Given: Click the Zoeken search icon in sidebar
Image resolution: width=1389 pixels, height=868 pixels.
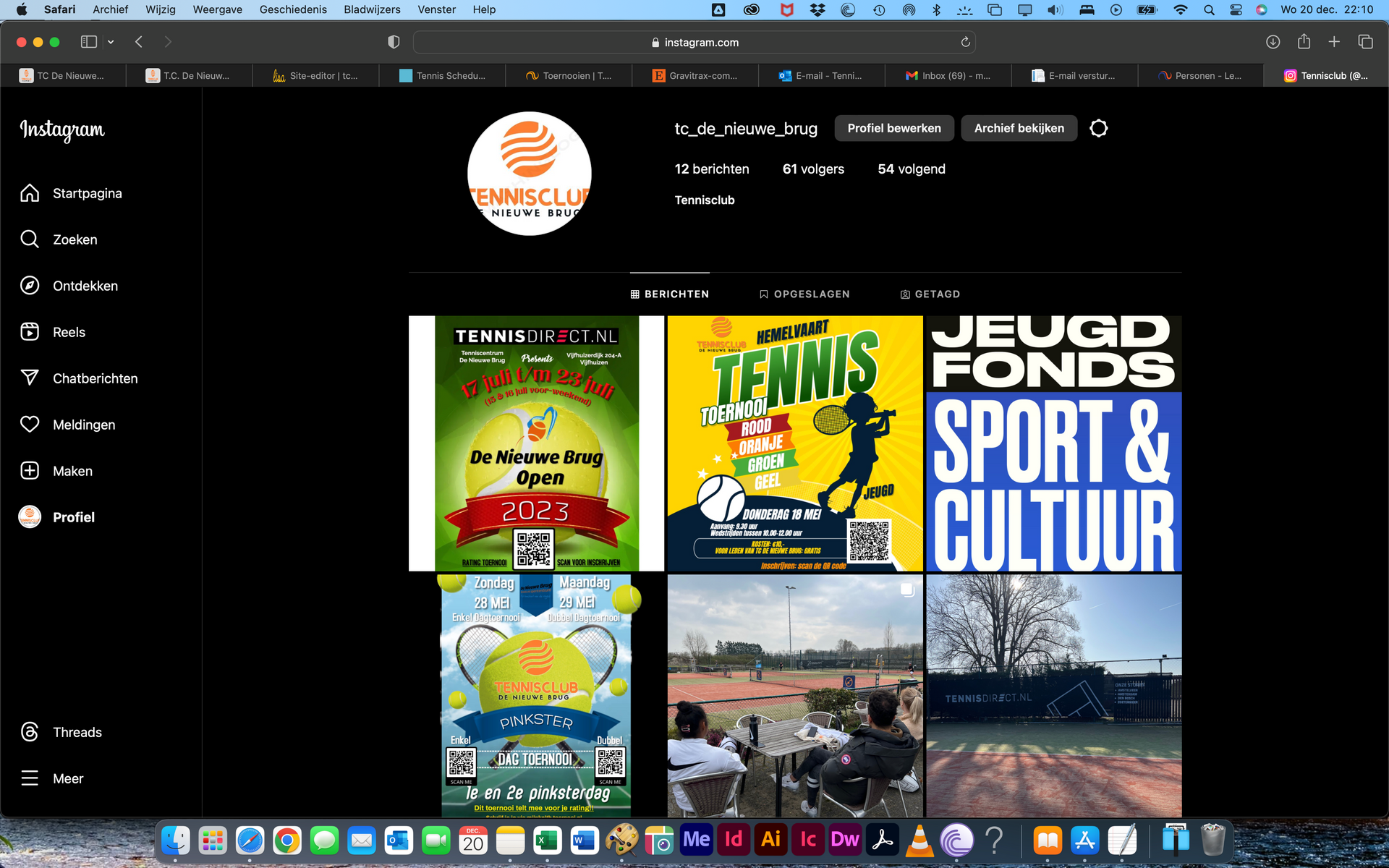Looking at the screenshot, I should (30, 239).
